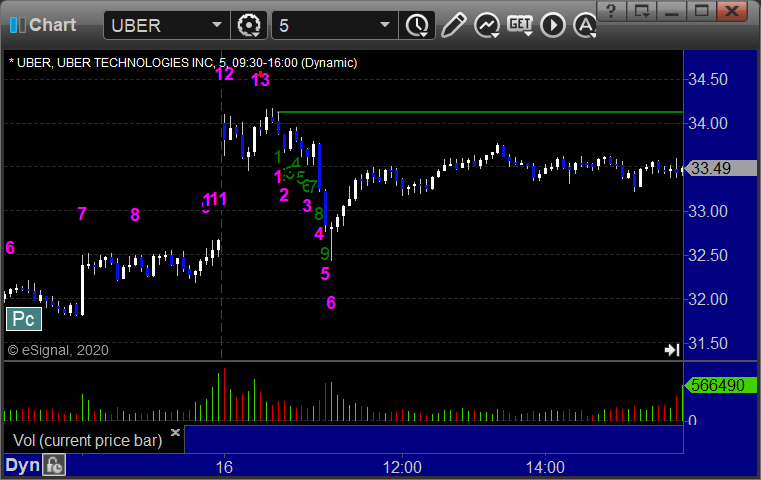The image size is (761, 480).
Task: Click the chart title UBER TECHNOLOGIES INC
Action: point(135,63)
